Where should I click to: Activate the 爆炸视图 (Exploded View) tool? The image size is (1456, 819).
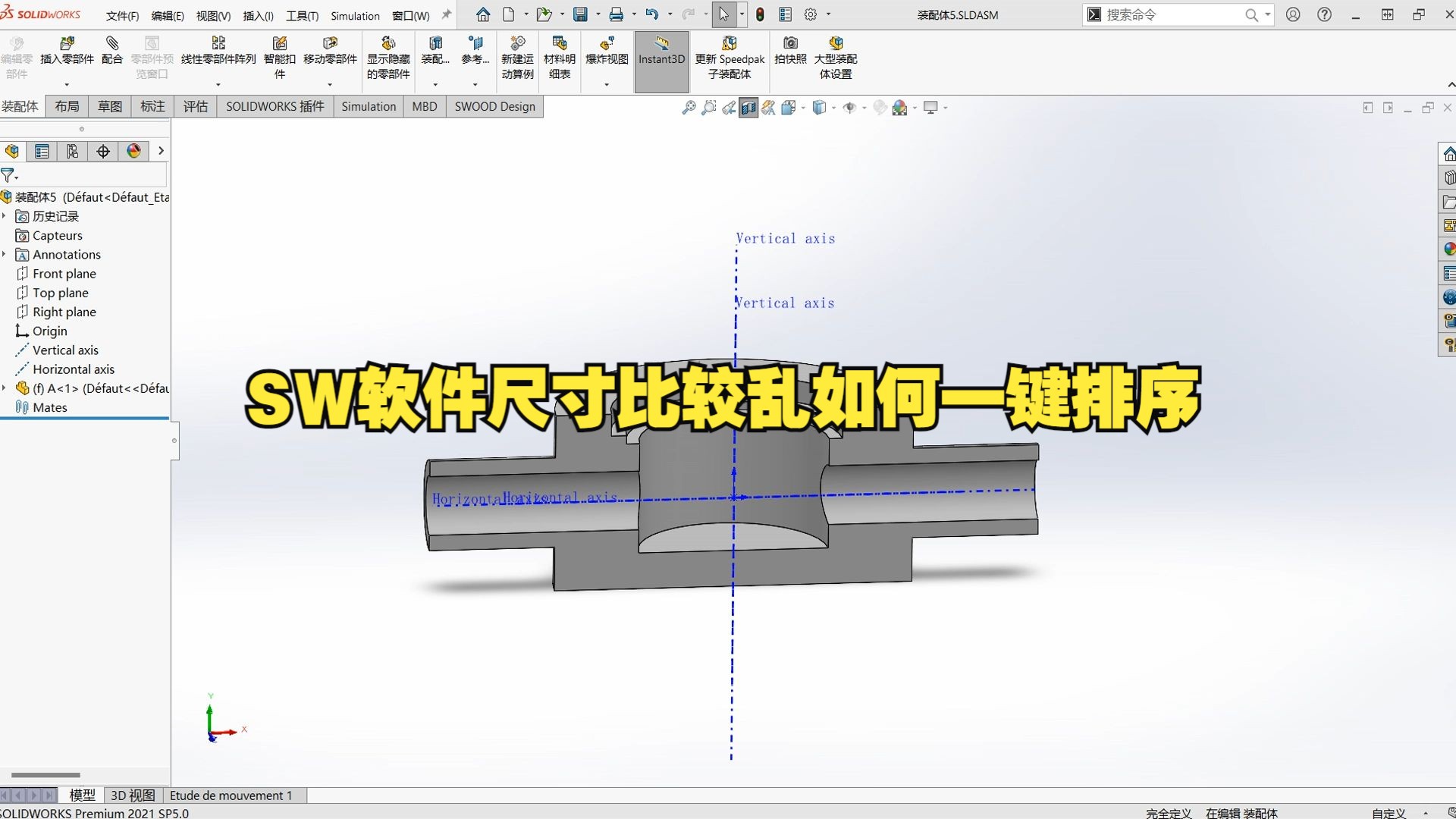click(605, 53)
